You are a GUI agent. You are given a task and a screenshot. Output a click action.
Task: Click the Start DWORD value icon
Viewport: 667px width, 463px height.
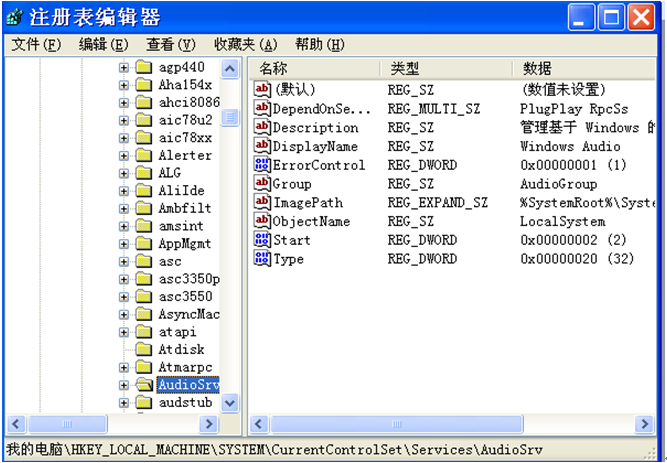click(263, 240)
